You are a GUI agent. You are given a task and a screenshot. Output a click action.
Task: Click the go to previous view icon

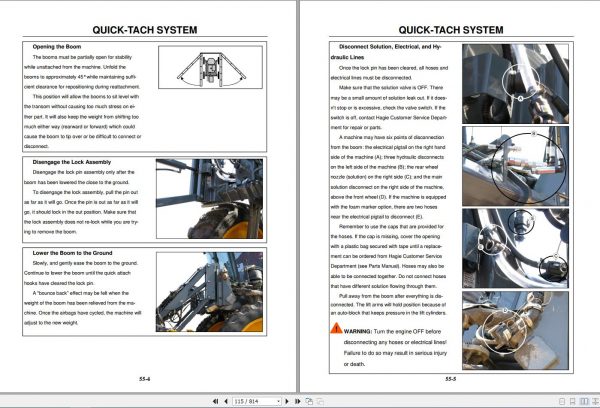[x=309, y=401]
